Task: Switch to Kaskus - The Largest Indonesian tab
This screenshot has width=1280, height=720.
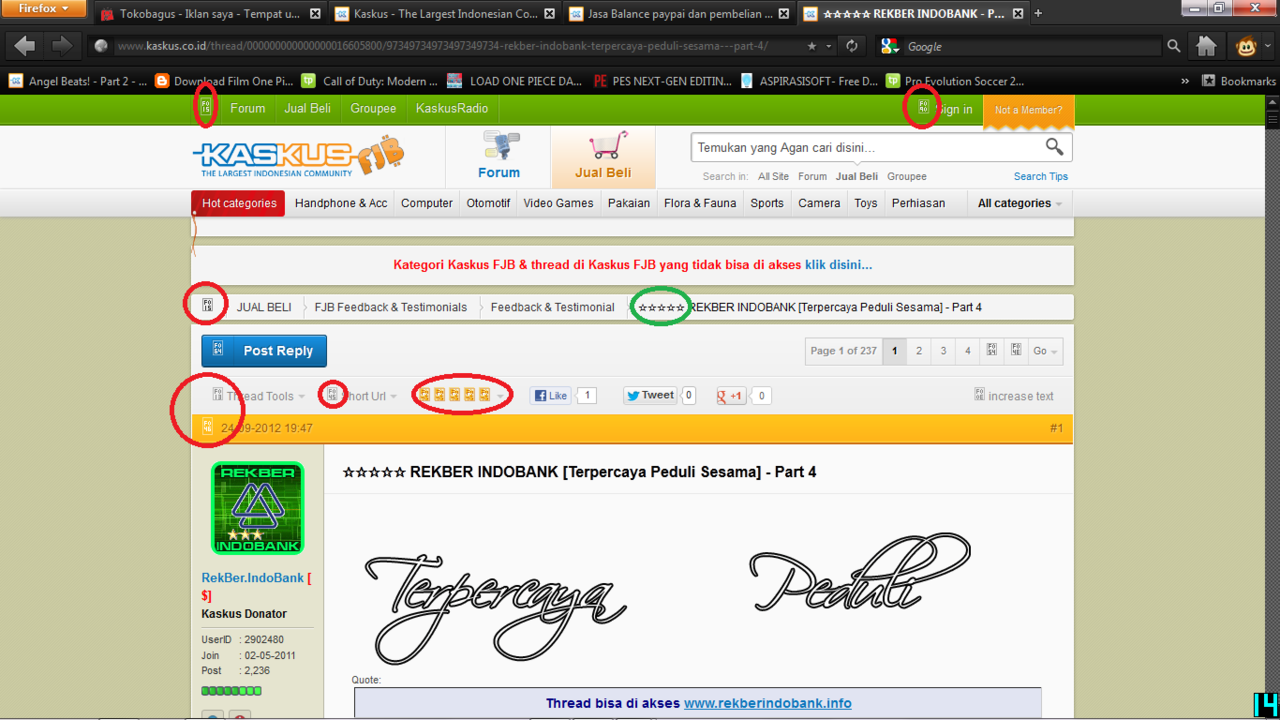Action: pos(444,14)
